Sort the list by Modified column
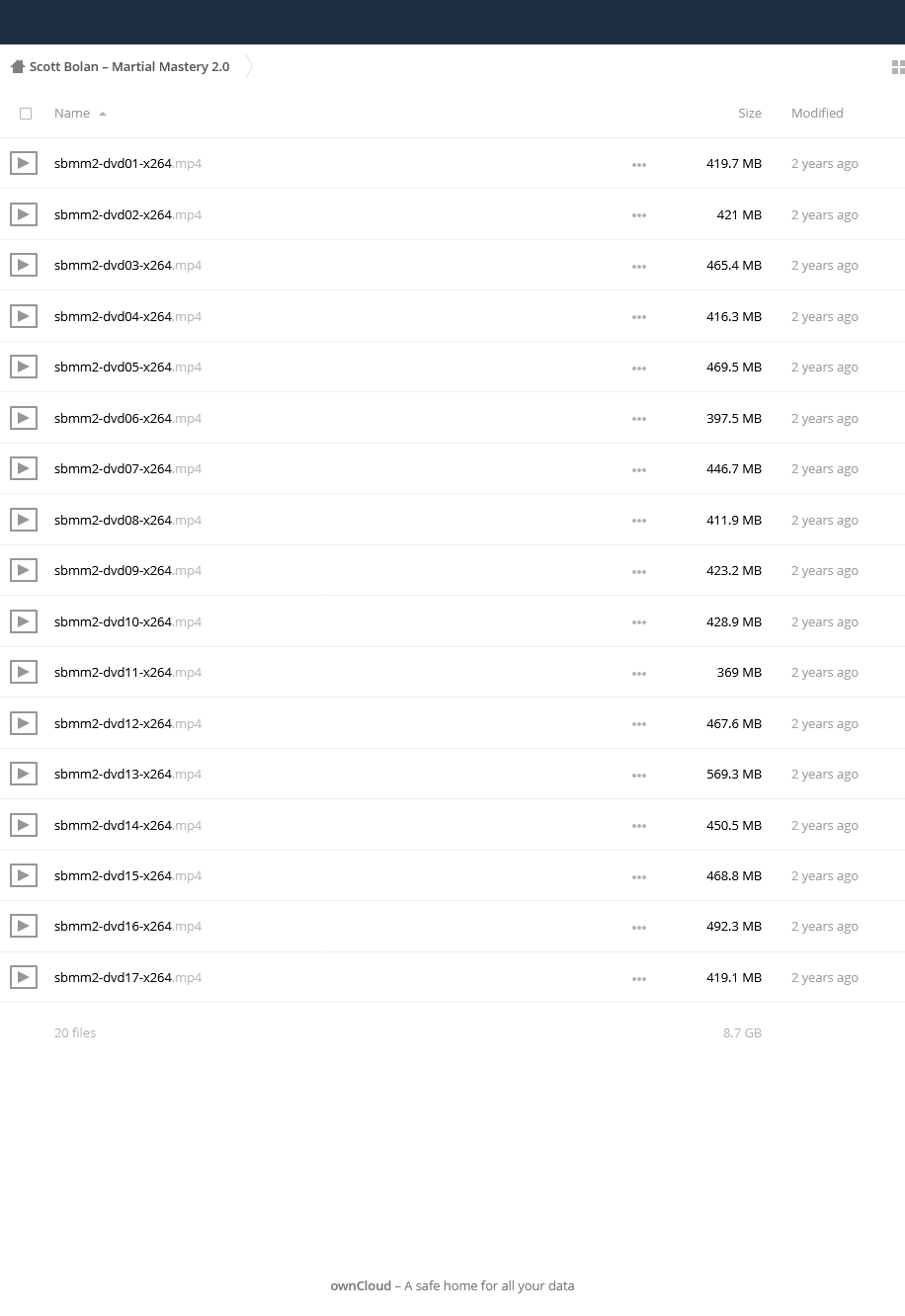The width and height of the screenshot is (905, 1316). tap(817, 113)
